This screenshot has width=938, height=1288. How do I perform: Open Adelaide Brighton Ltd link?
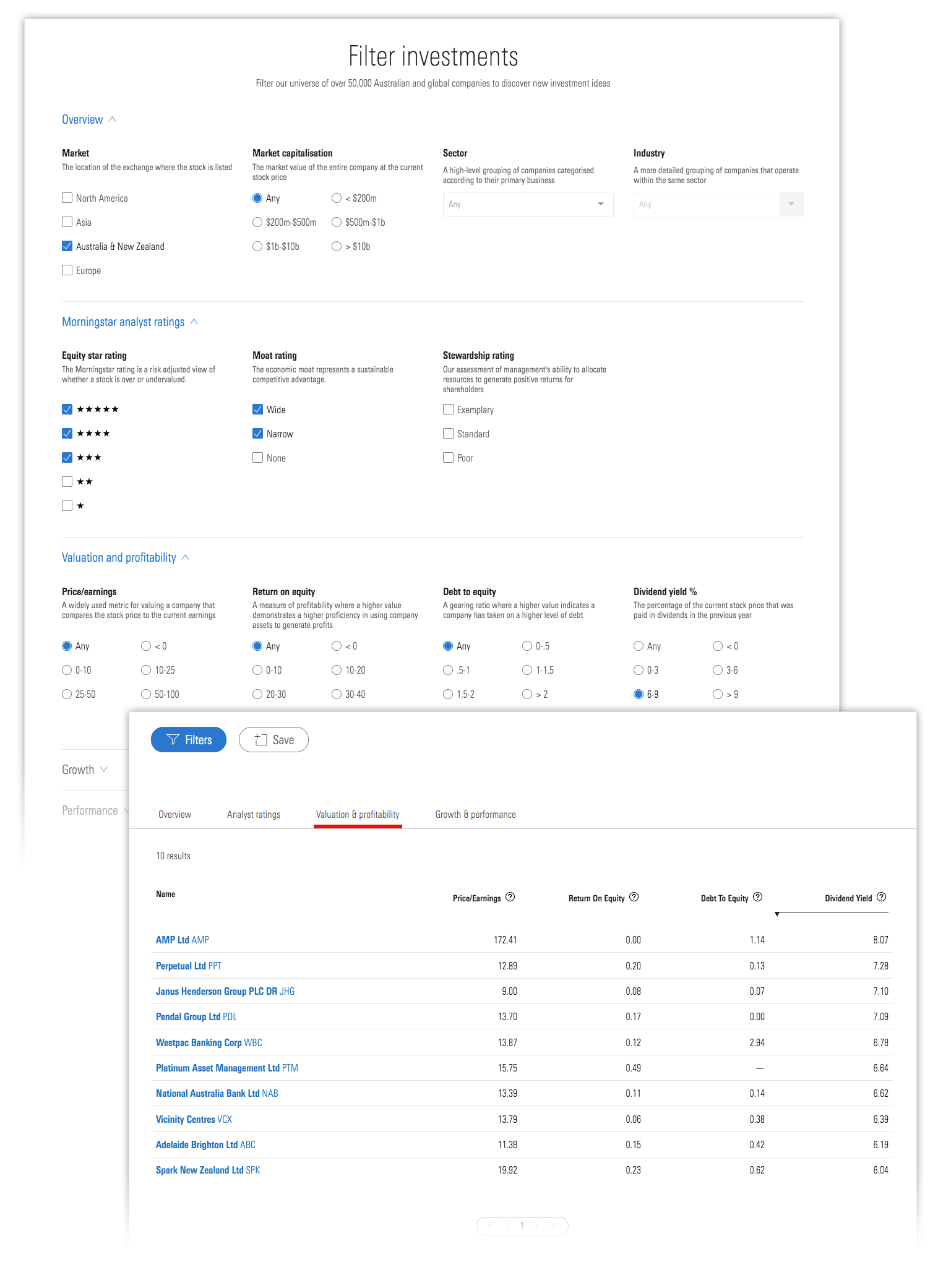[x=205, y=1144]
